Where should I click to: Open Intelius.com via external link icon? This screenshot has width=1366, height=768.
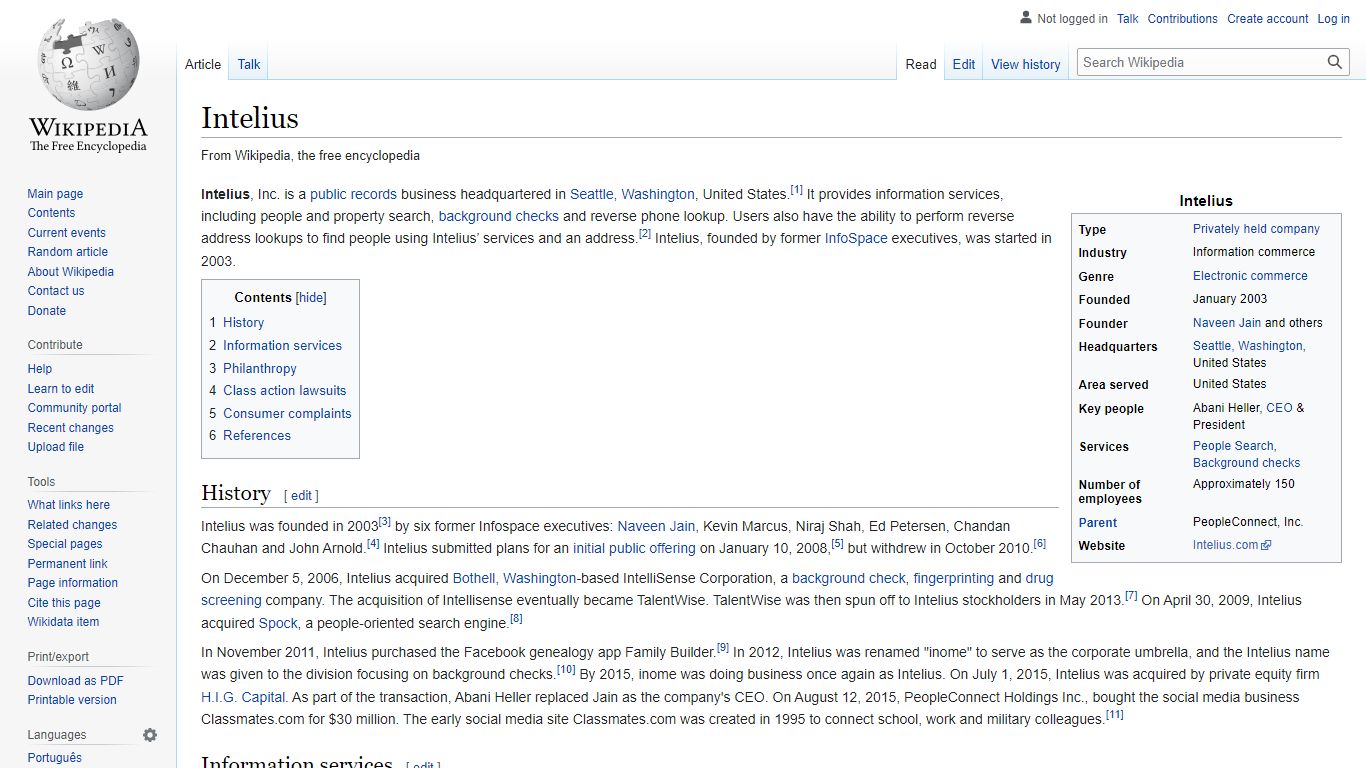coord(1266,545)
